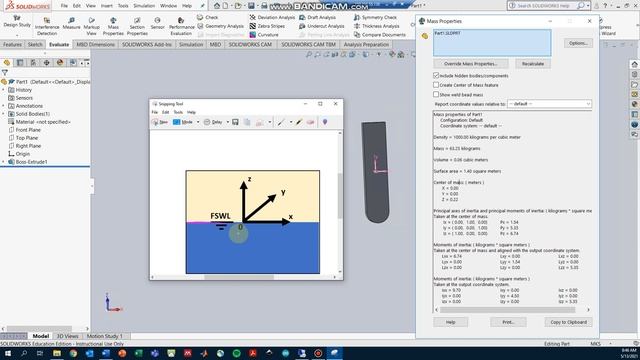Viewport: 640px width, 360px height.
Task: Open Report coordinate values dropdown
Action: tap(549, 104)
